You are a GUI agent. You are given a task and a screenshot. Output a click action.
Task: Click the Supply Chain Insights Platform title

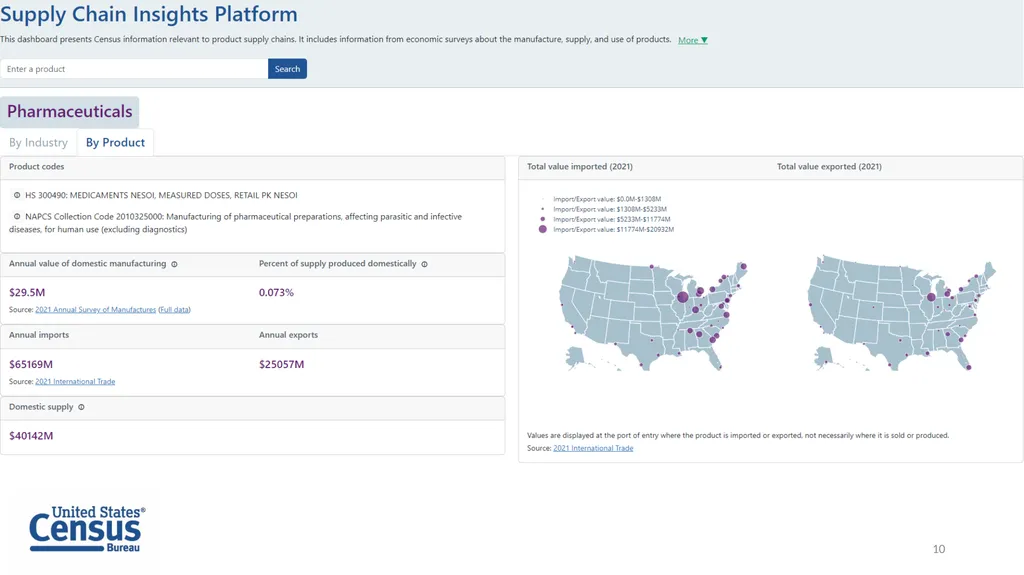tap(149, 14)
